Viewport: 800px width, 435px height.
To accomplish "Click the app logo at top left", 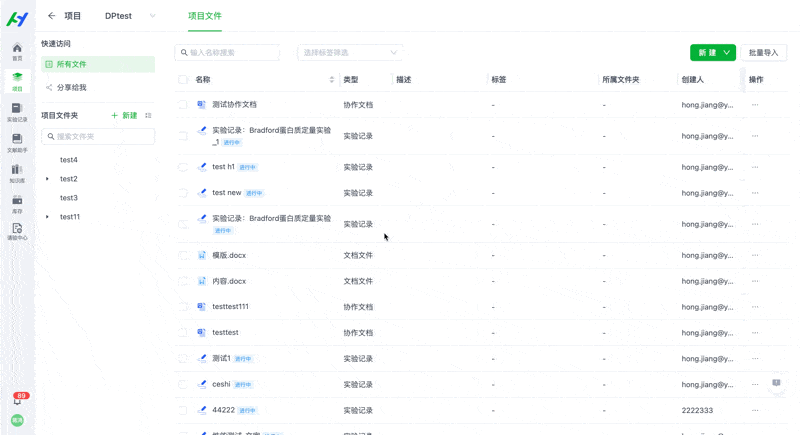I will (x=17, y=19).
